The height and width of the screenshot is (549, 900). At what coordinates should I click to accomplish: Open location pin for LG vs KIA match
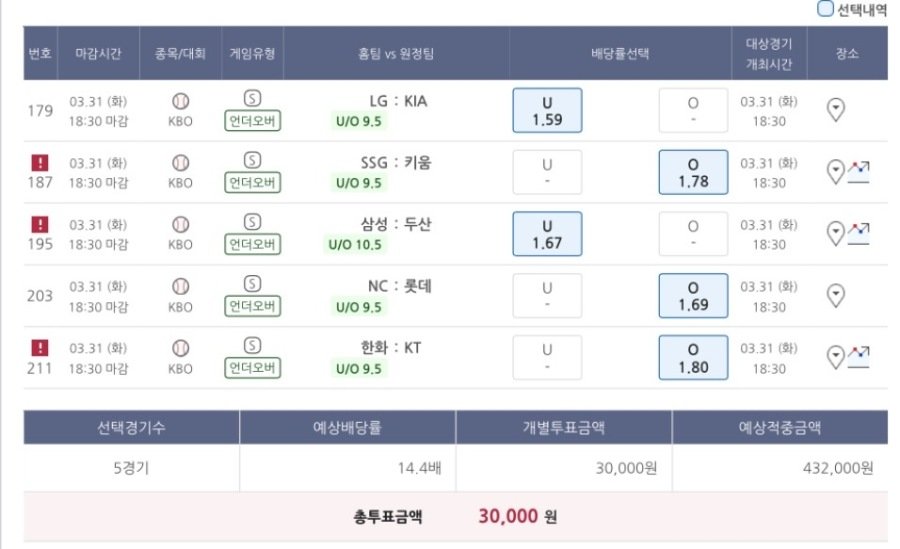pos(837,110)
